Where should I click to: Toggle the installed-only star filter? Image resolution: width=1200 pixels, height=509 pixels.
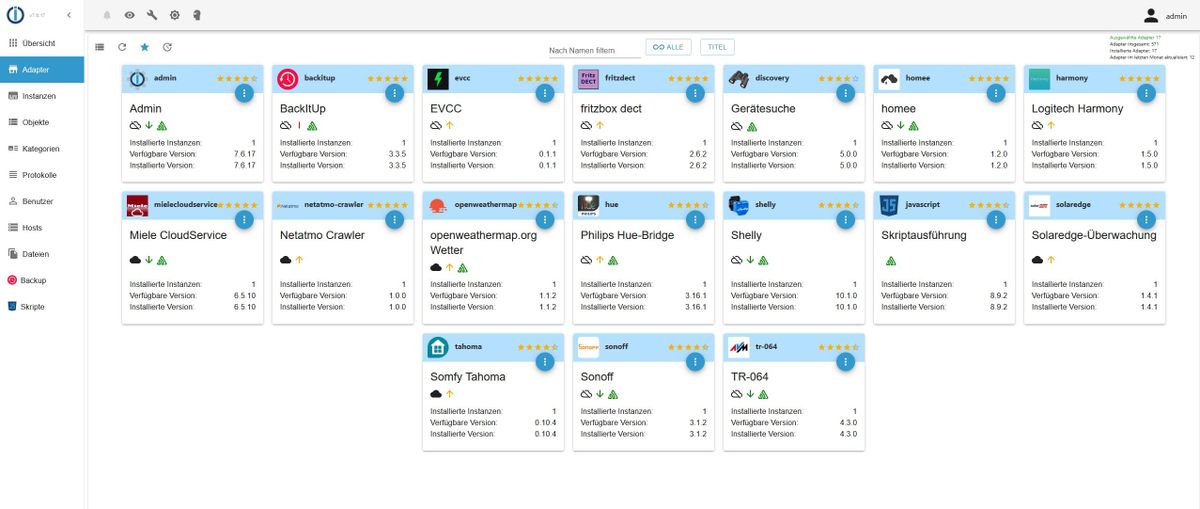tap(145, 47)
